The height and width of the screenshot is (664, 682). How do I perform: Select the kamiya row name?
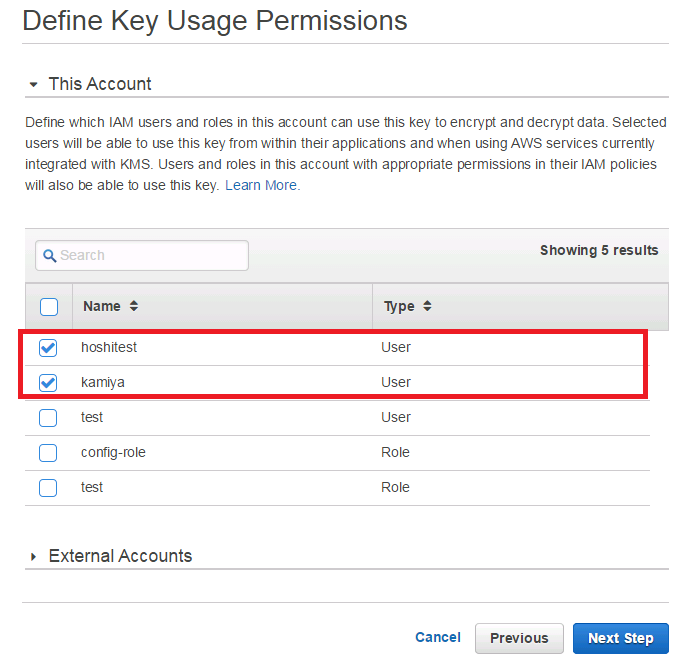coord(103,383)
